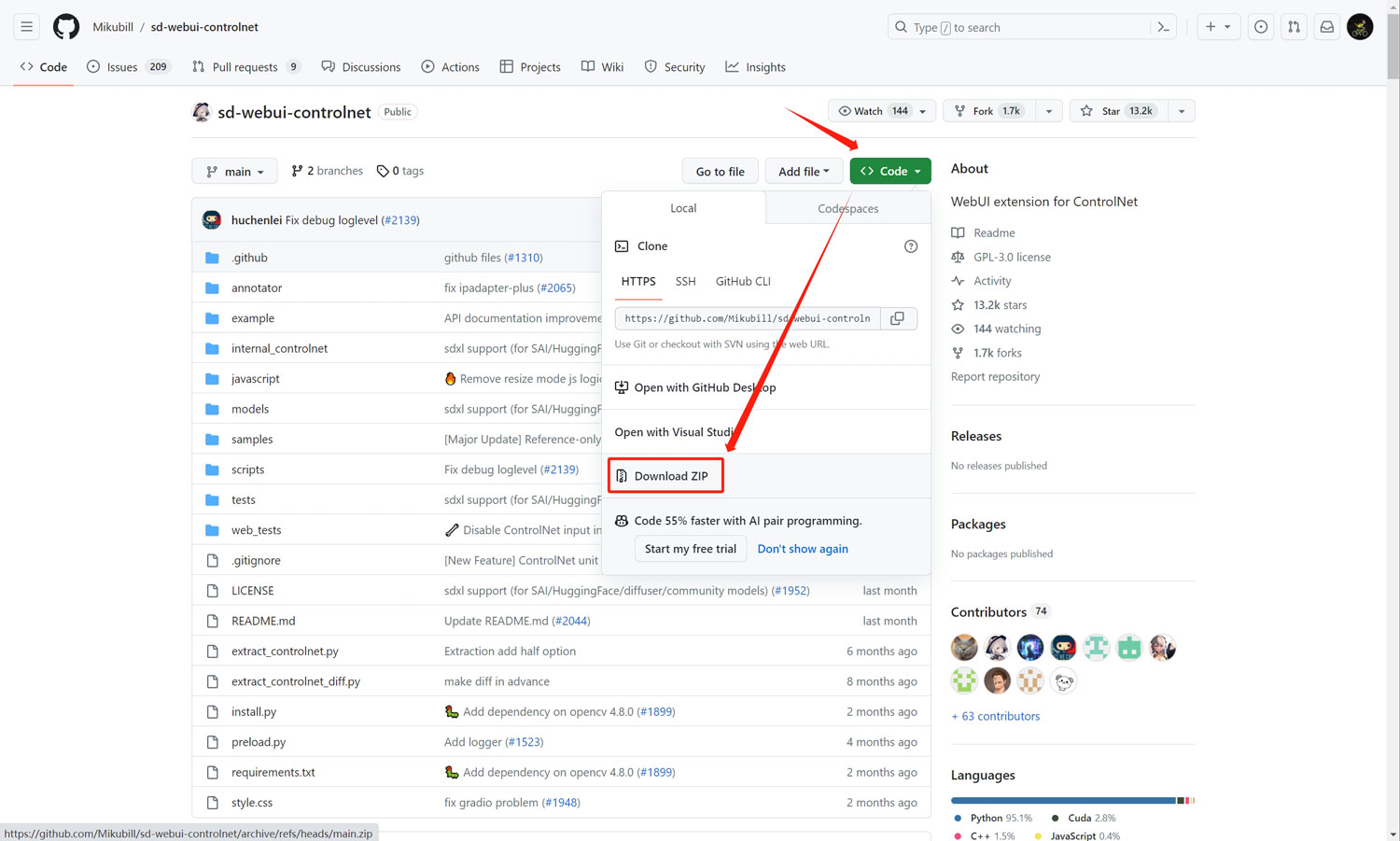This screenshot has height=841, width=1400.
Task: Open the Readme link in About
Action: tap(984, 233)
